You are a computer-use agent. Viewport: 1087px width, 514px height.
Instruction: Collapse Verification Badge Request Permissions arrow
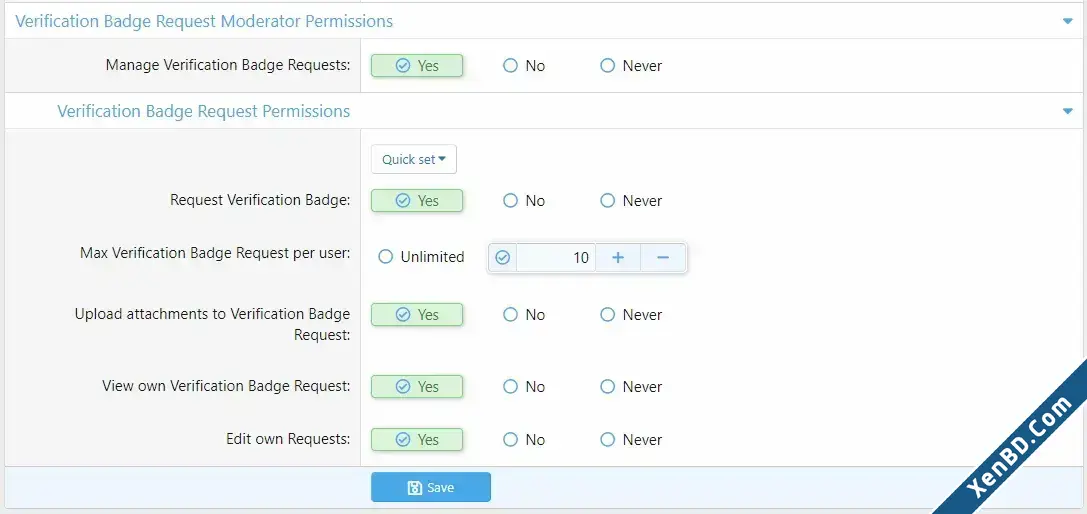click(1068, 111)
